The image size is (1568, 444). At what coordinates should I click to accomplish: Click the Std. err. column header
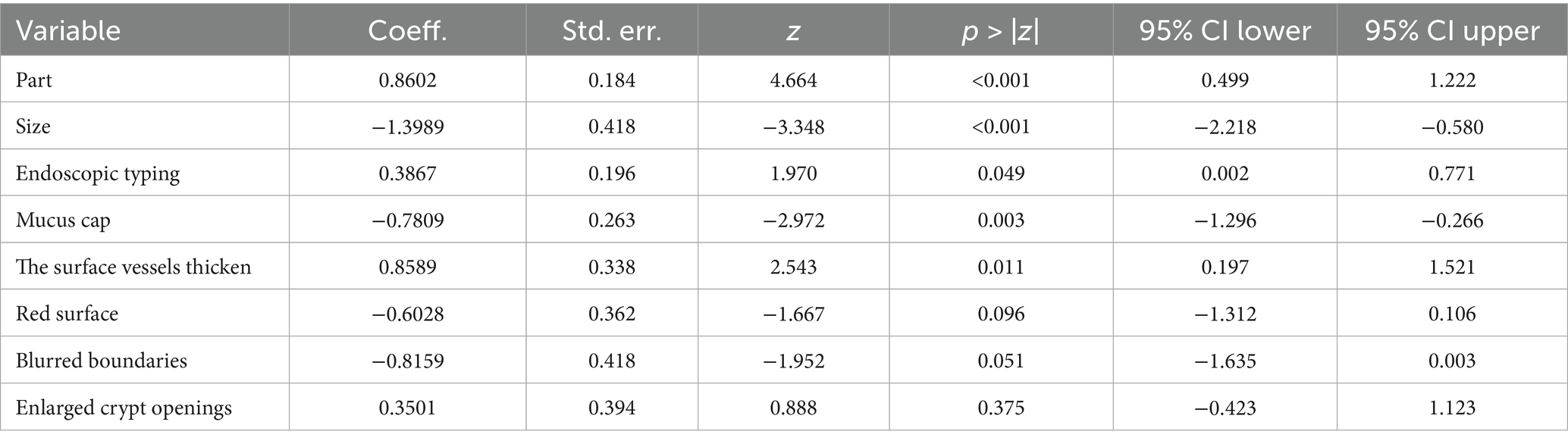tap(612, 31)
